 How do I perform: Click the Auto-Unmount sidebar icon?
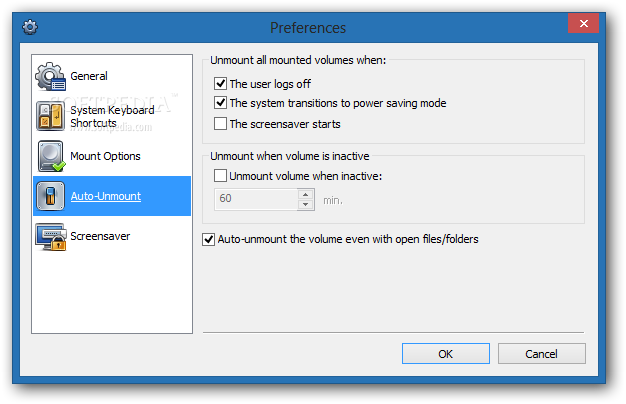click(x=51, y=196)
